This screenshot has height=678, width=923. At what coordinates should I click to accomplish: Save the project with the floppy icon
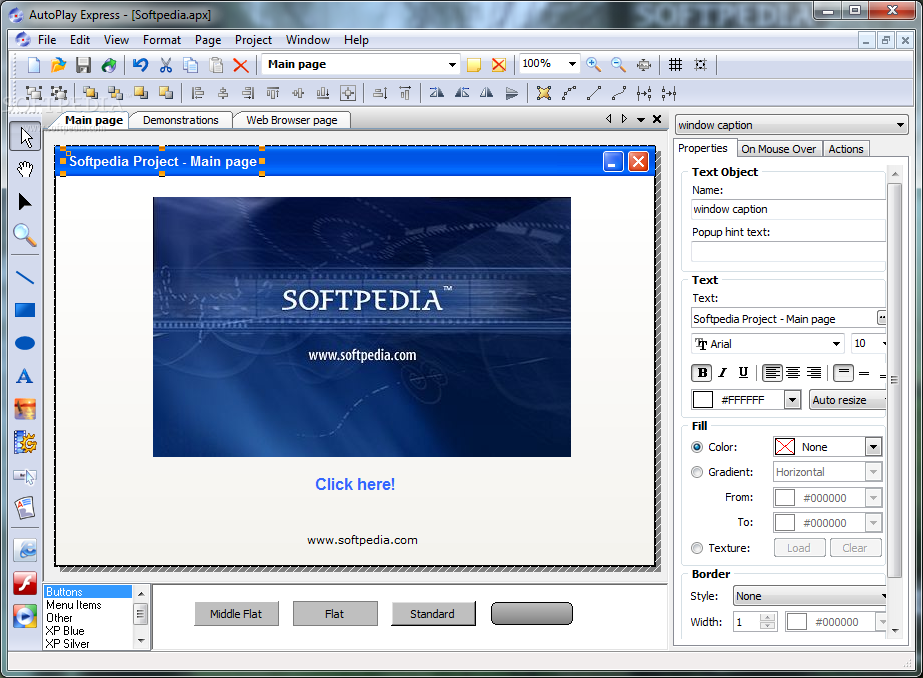click(83, 64)
